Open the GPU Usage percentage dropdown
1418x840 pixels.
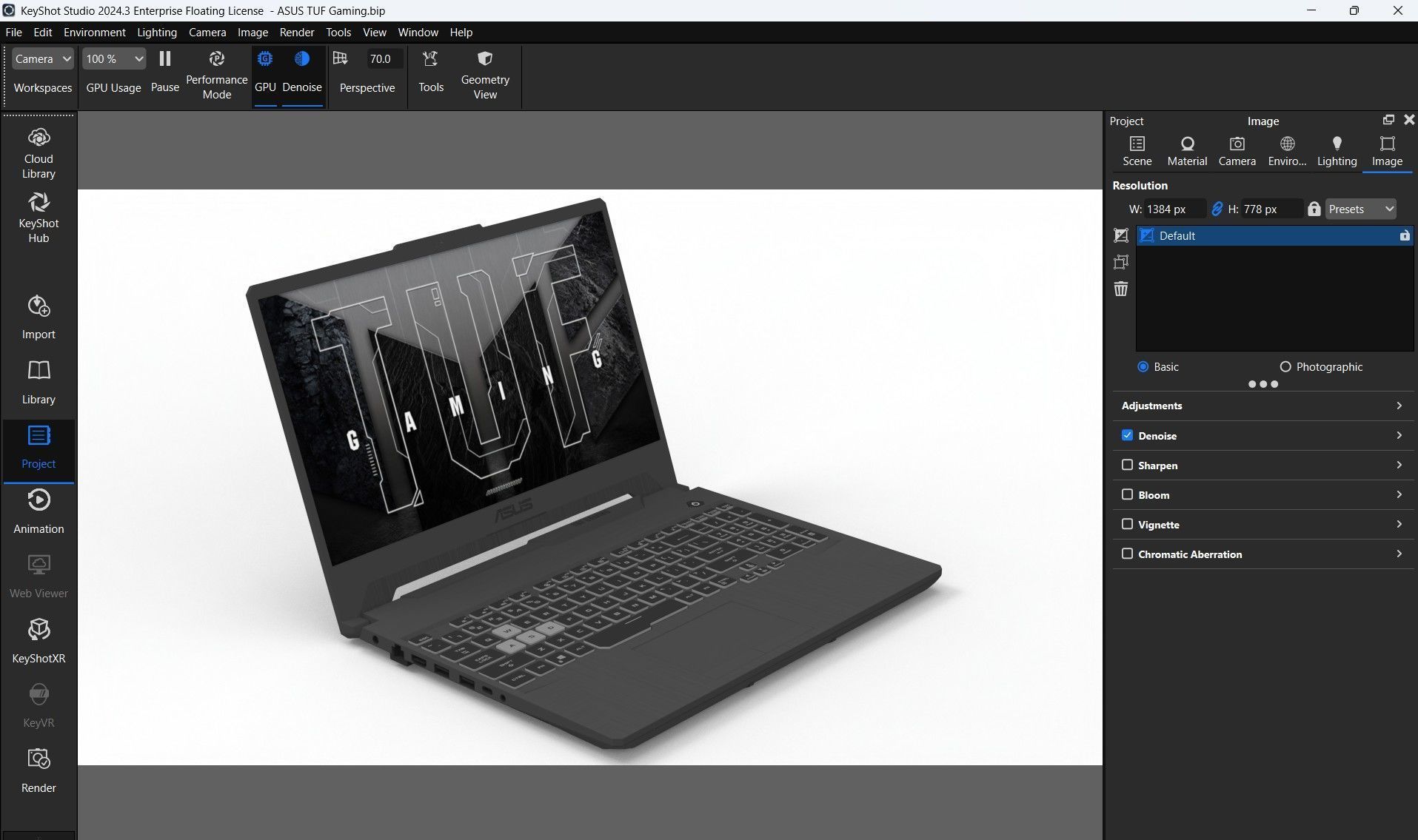coord(113,58)
